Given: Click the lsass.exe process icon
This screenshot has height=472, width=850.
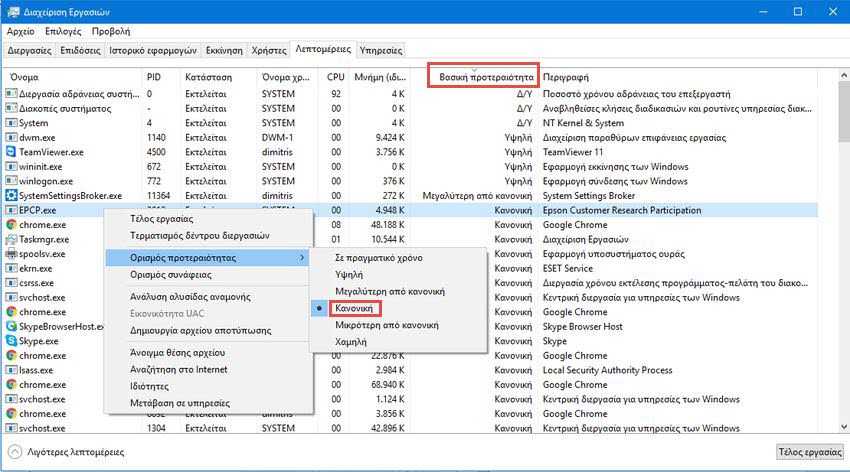Looking at the screenshot, I should [11, 370].
